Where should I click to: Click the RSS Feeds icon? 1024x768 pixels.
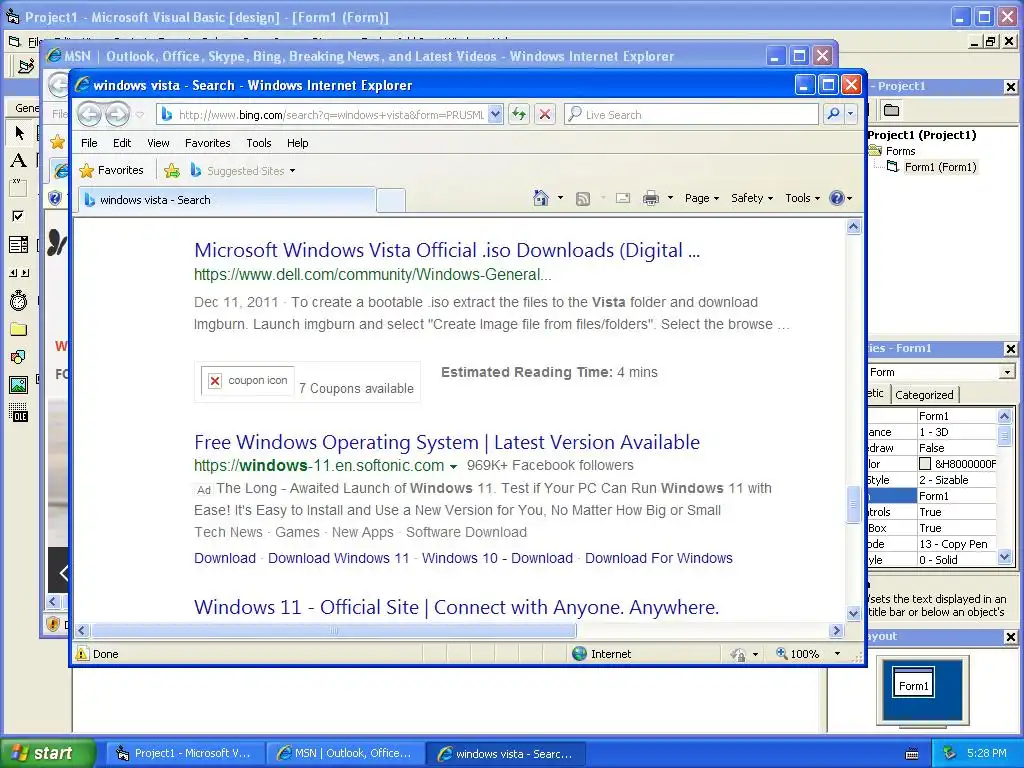(583, 199)
